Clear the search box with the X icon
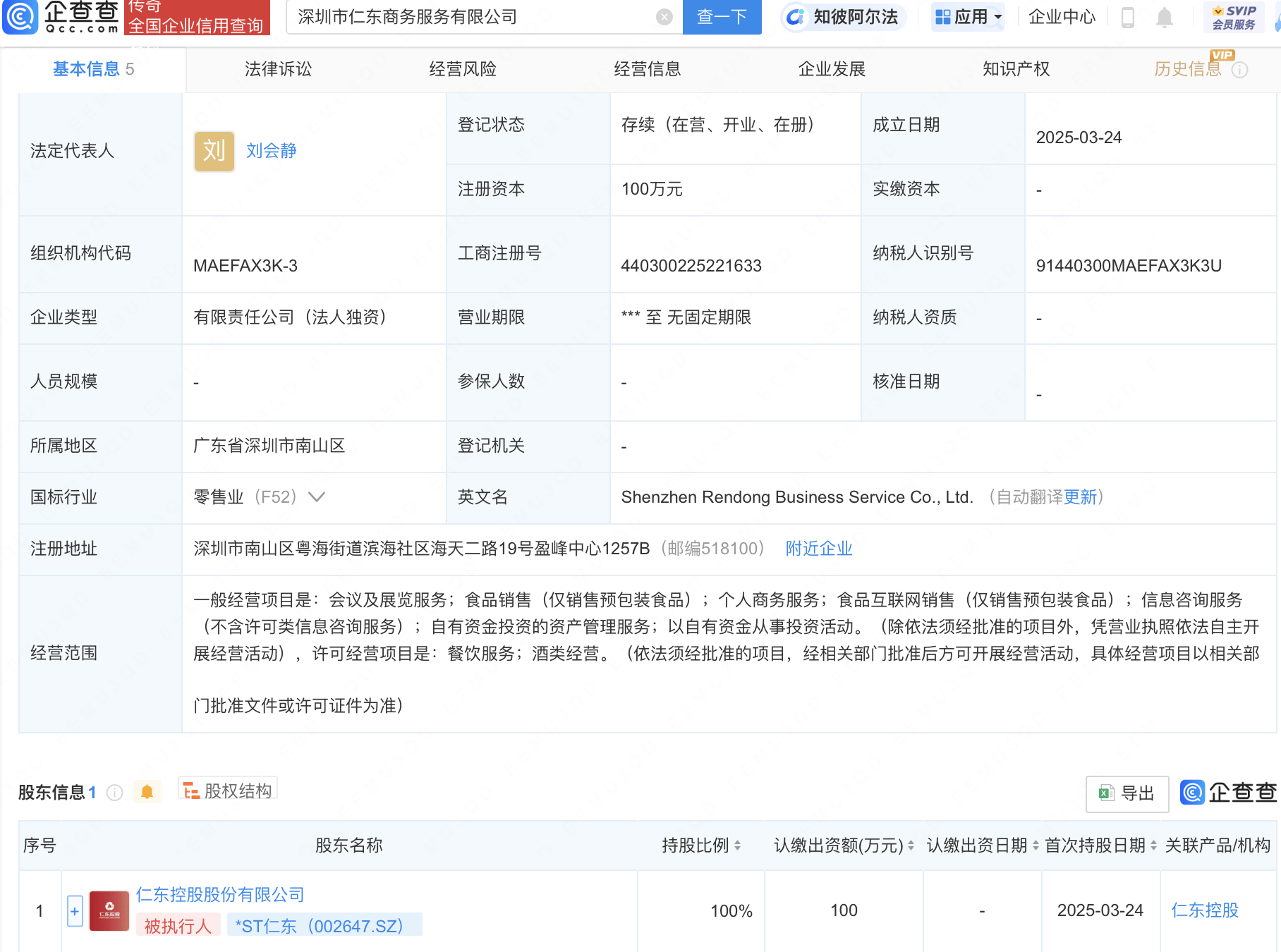The width and height of the screenshot is (1281, 952). tap(664, 17)
